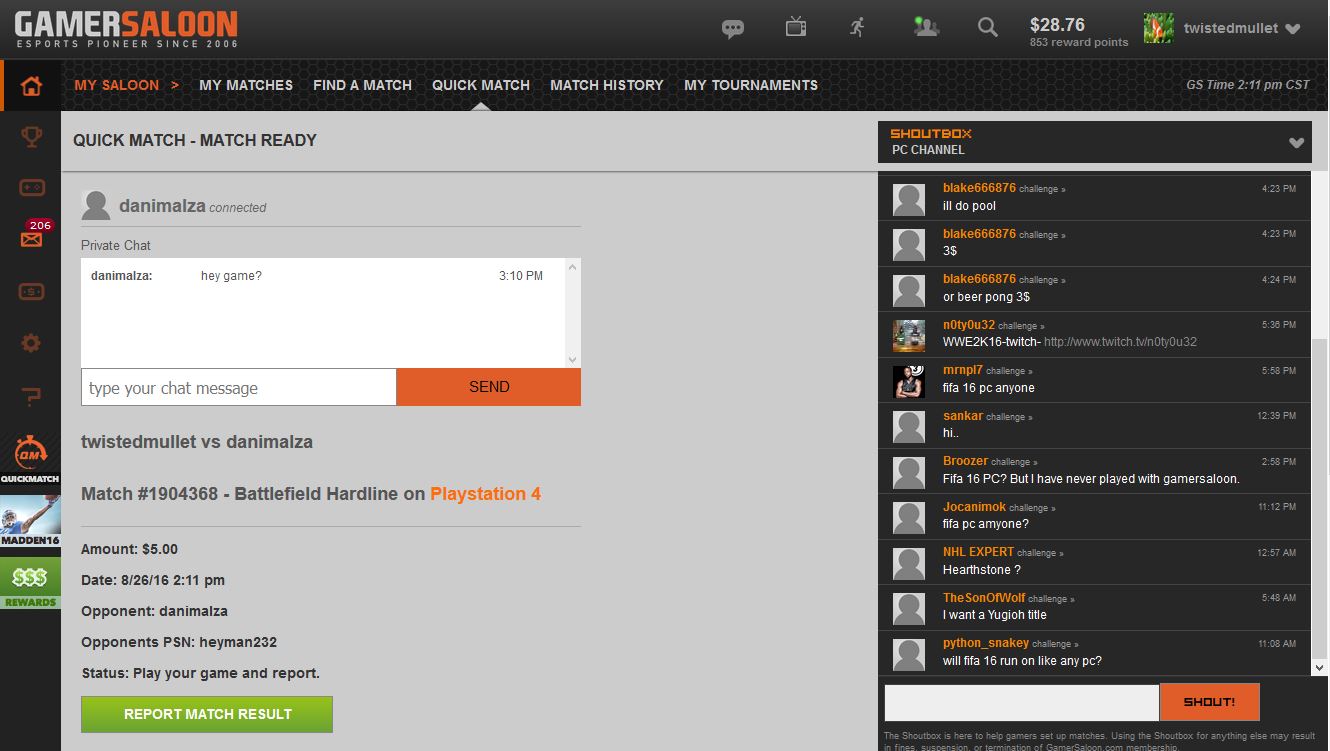1330x751 pixels.
Task: Click danimalza's avatar in match panel
Action: 96,206
